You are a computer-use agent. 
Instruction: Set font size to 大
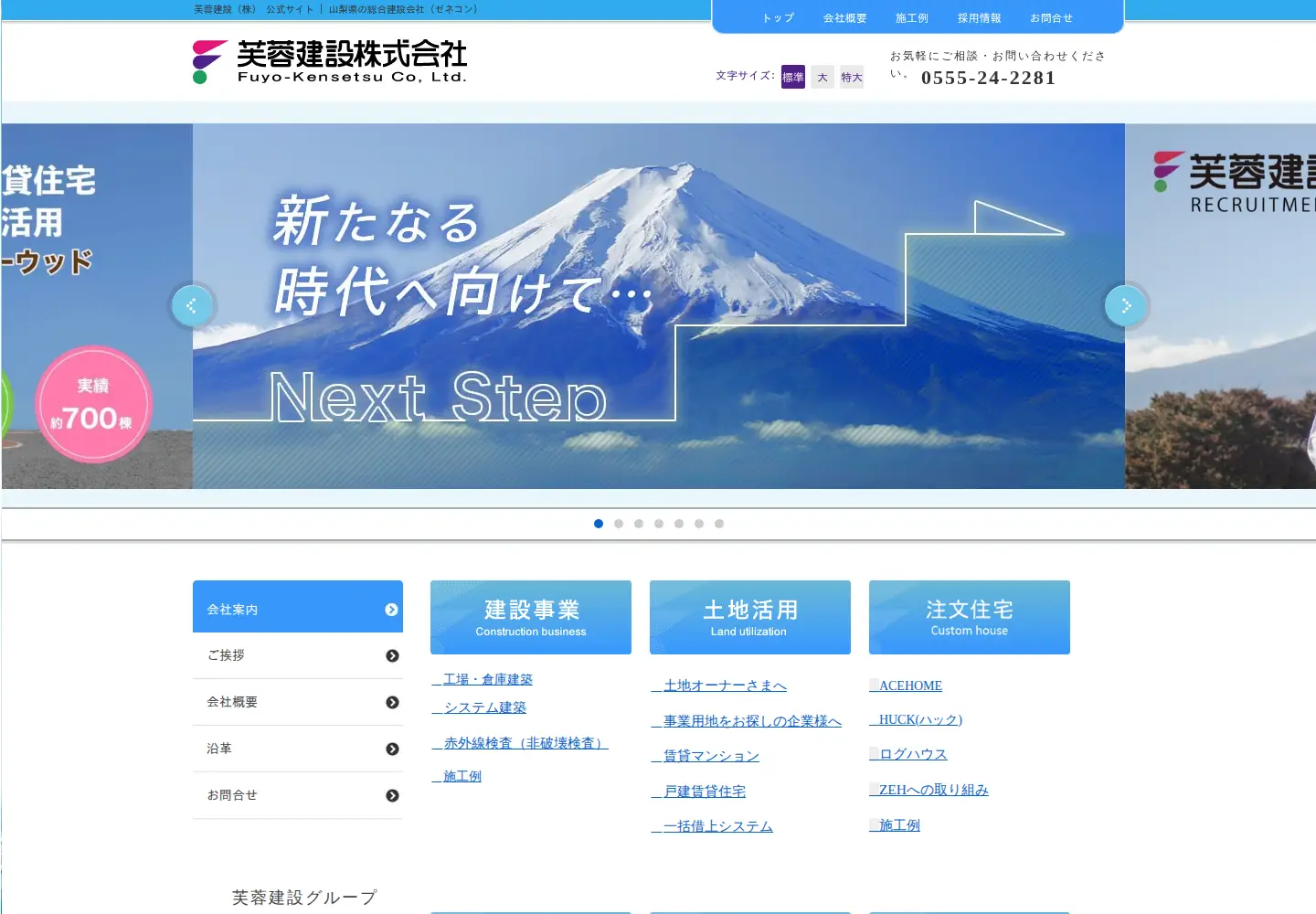tap(822, 77)
